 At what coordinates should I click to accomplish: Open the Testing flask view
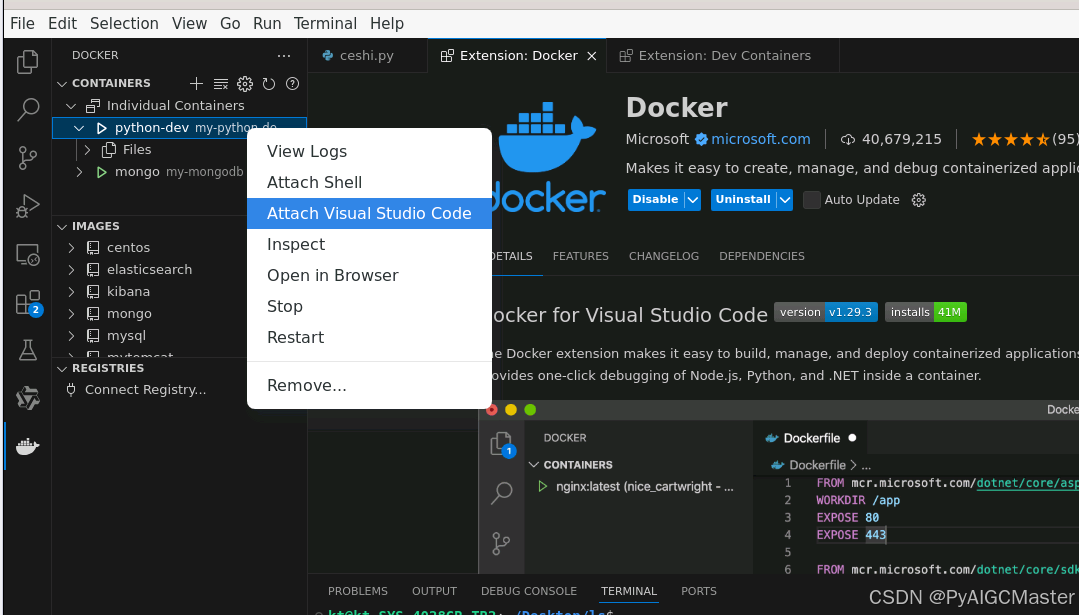point(28,350)
